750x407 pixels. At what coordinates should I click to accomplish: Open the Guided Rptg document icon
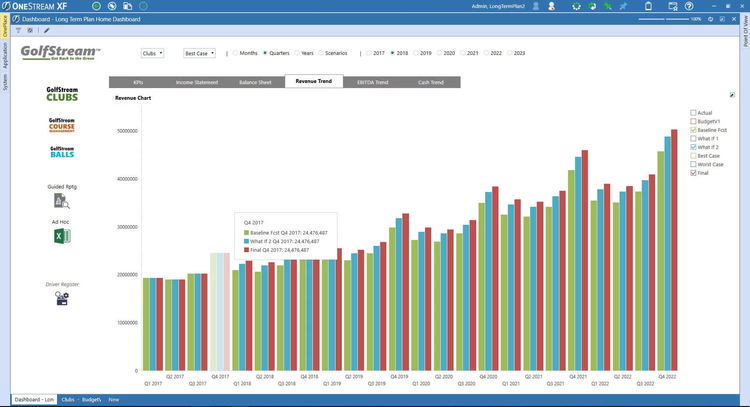coord(62,201)
